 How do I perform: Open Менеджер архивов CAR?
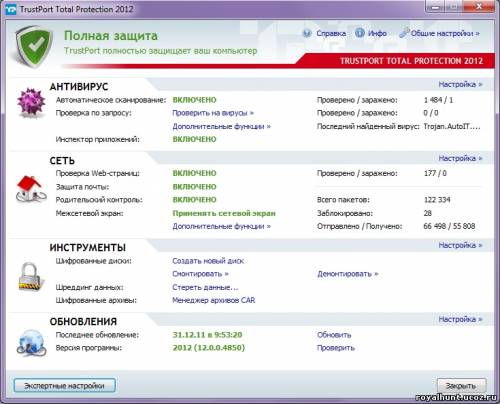(214, 300)
